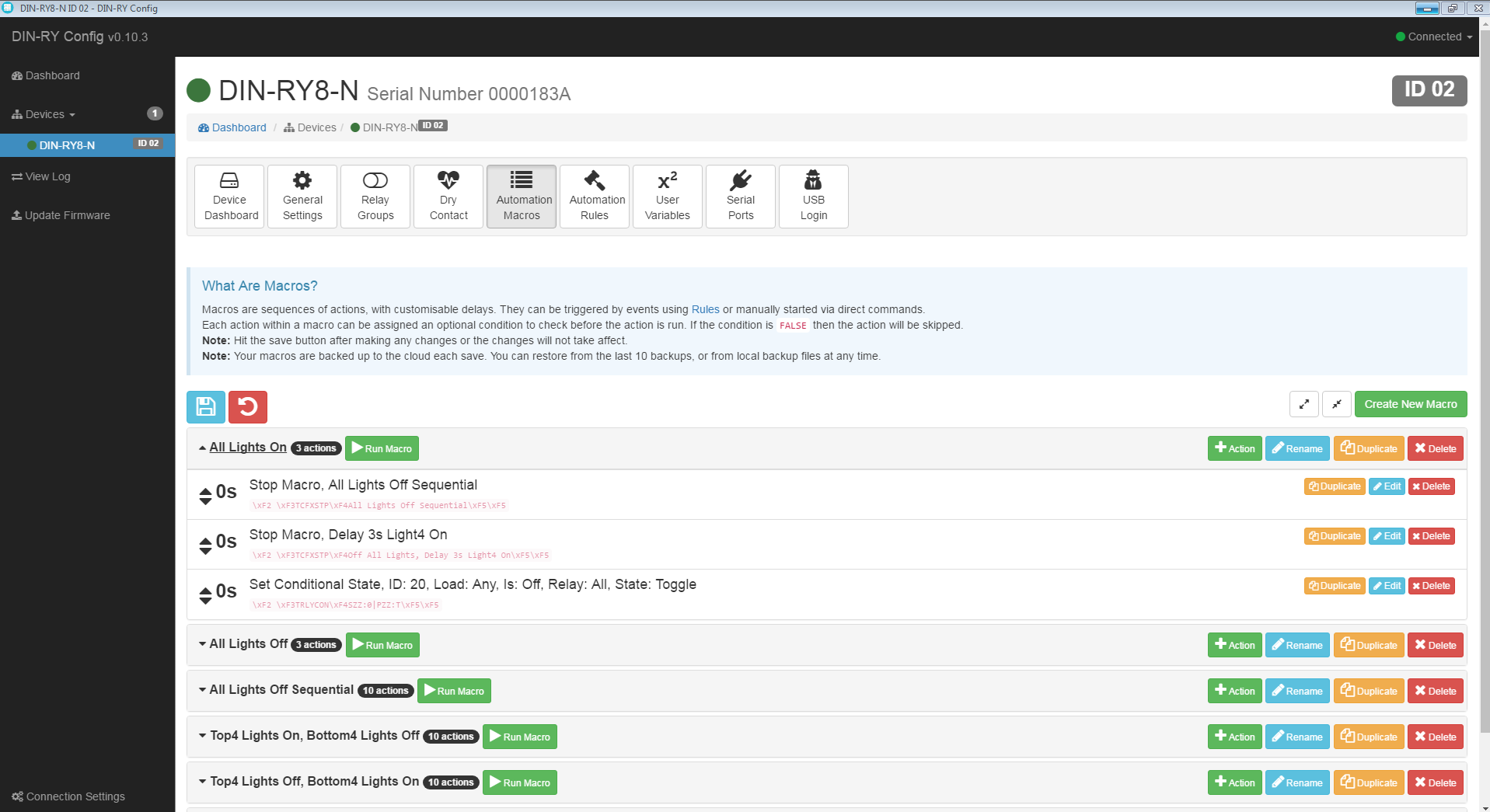1490x812 pixels.
Task: Click the expand all macros icon
Action: click(1303, 404)
